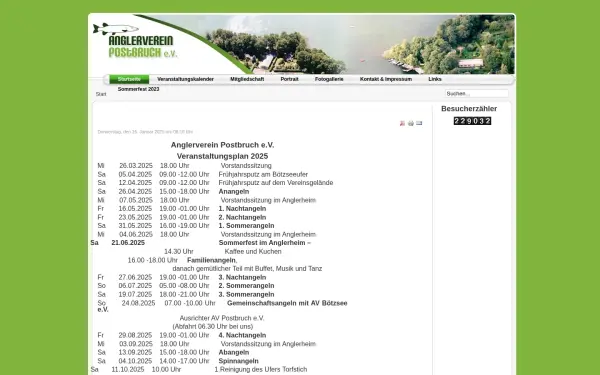Click the 4. Nachtangeln entry
This screenshot has width=600, height=375.
click(242, 336)
